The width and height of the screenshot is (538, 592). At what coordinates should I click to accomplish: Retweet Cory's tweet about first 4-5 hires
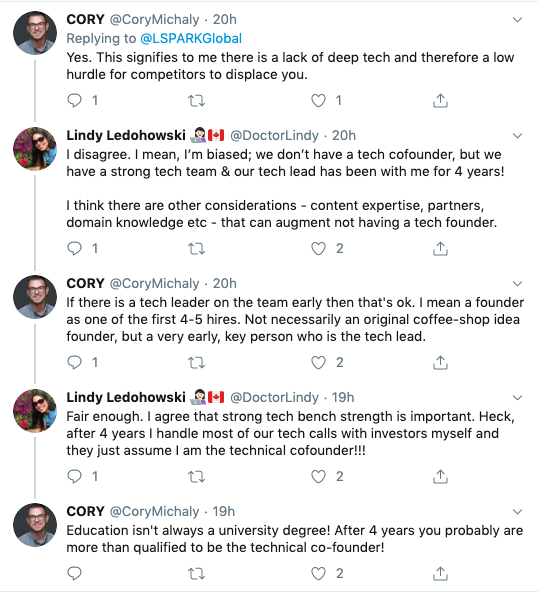point(196,362)
